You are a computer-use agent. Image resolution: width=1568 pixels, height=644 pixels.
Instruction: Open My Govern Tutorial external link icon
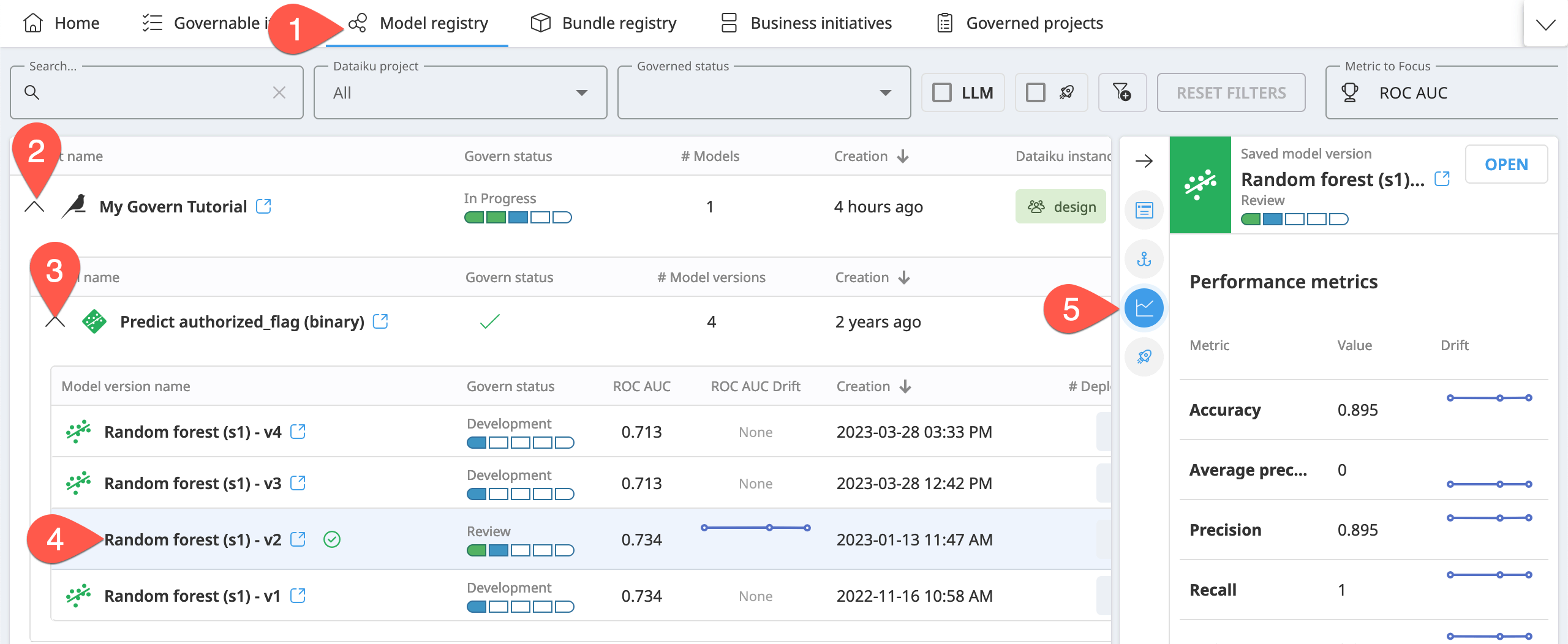264,206
